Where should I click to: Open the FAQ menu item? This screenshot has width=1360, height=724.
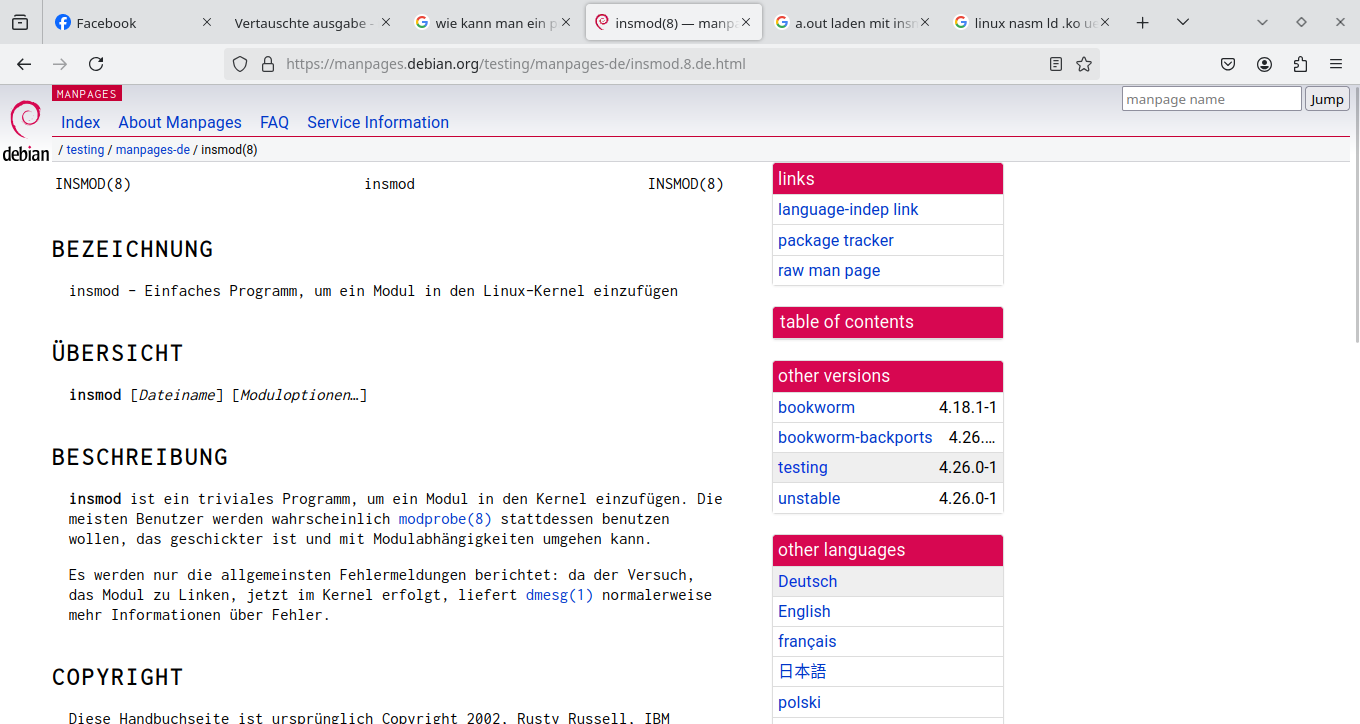274,122
